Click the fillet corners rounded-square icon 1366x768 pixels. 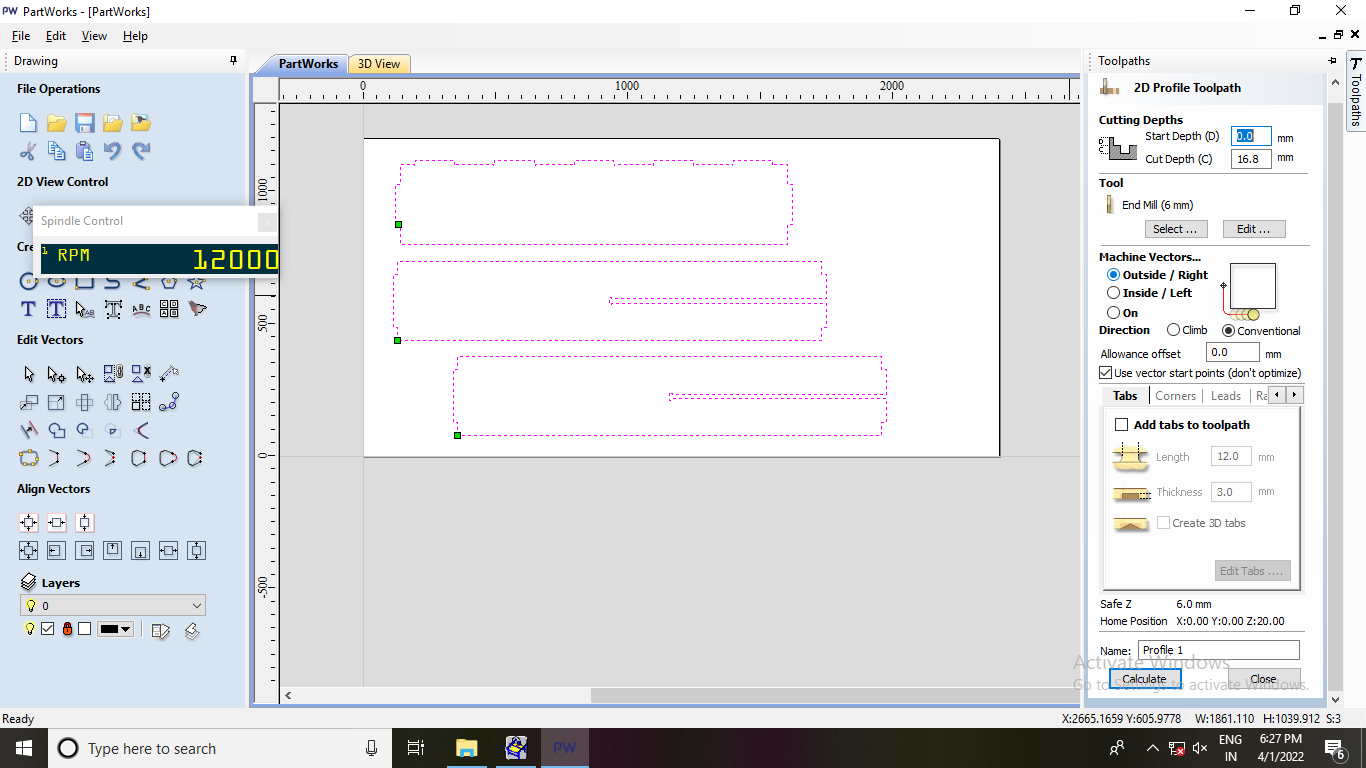coord(28,458)
